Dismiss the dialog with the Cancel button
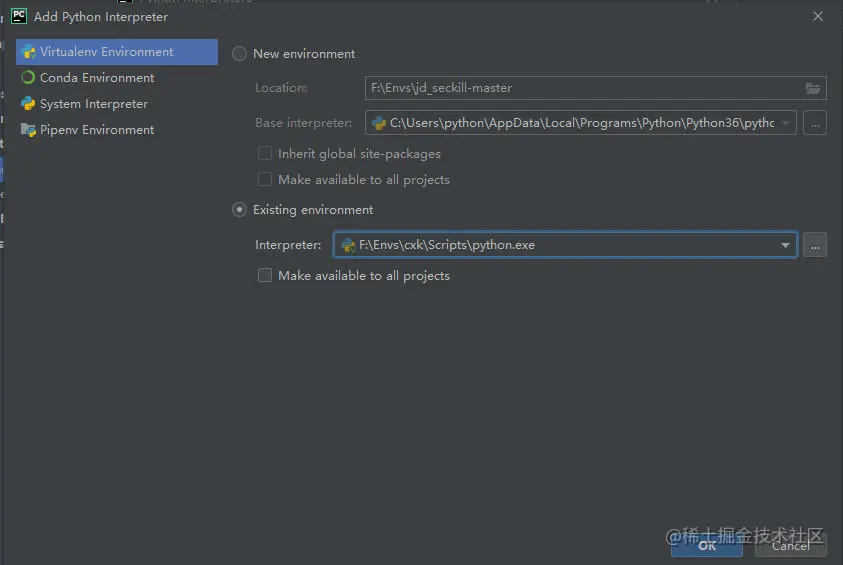843x565 pixels. point(791,546)
